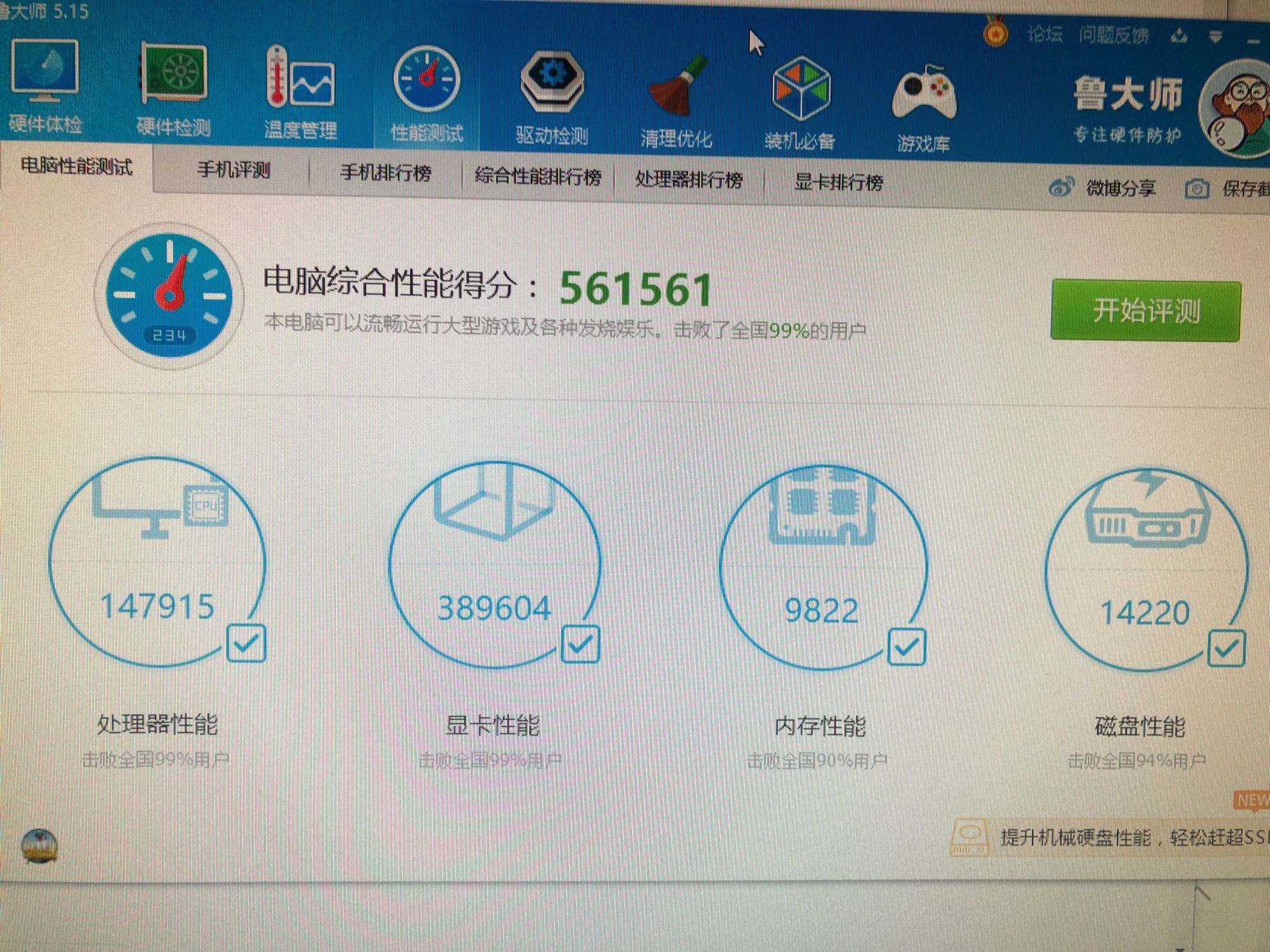1270x952 pixels.
Task: Uncheck the 磁盘性能 test checkbox
Action: coord(1226,648)
